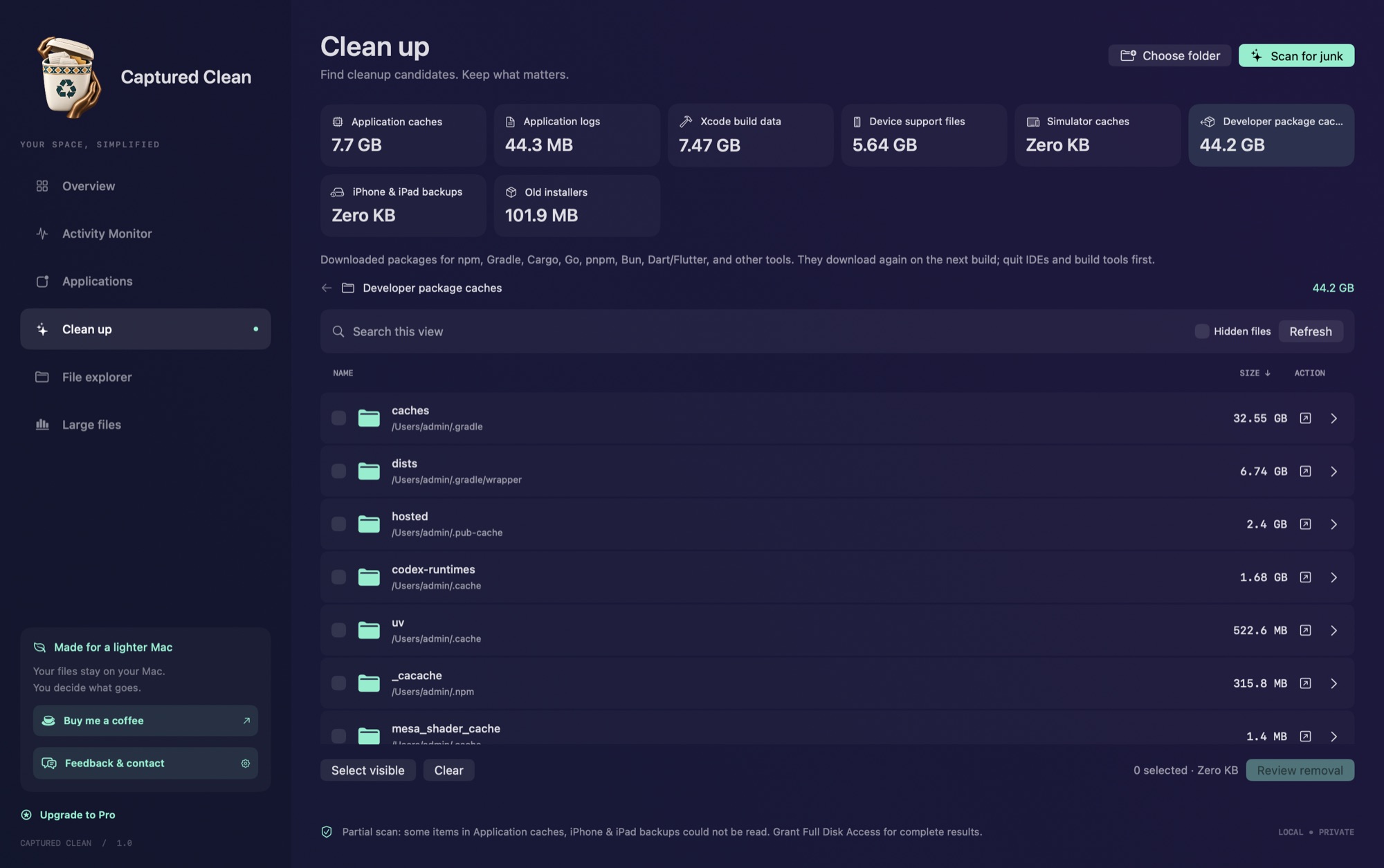The width and height of the screenshot is (1384, 868).
Task: Select the Xcode build data card
Action: pyautogui.click(x=750, y=135)
